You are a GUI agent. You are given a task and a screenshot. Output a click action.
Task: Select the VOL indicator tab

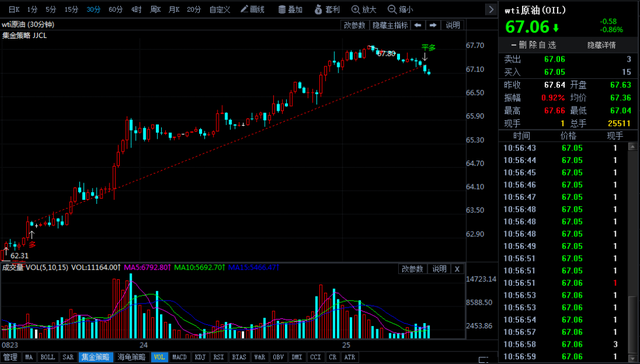click(159, 357)
